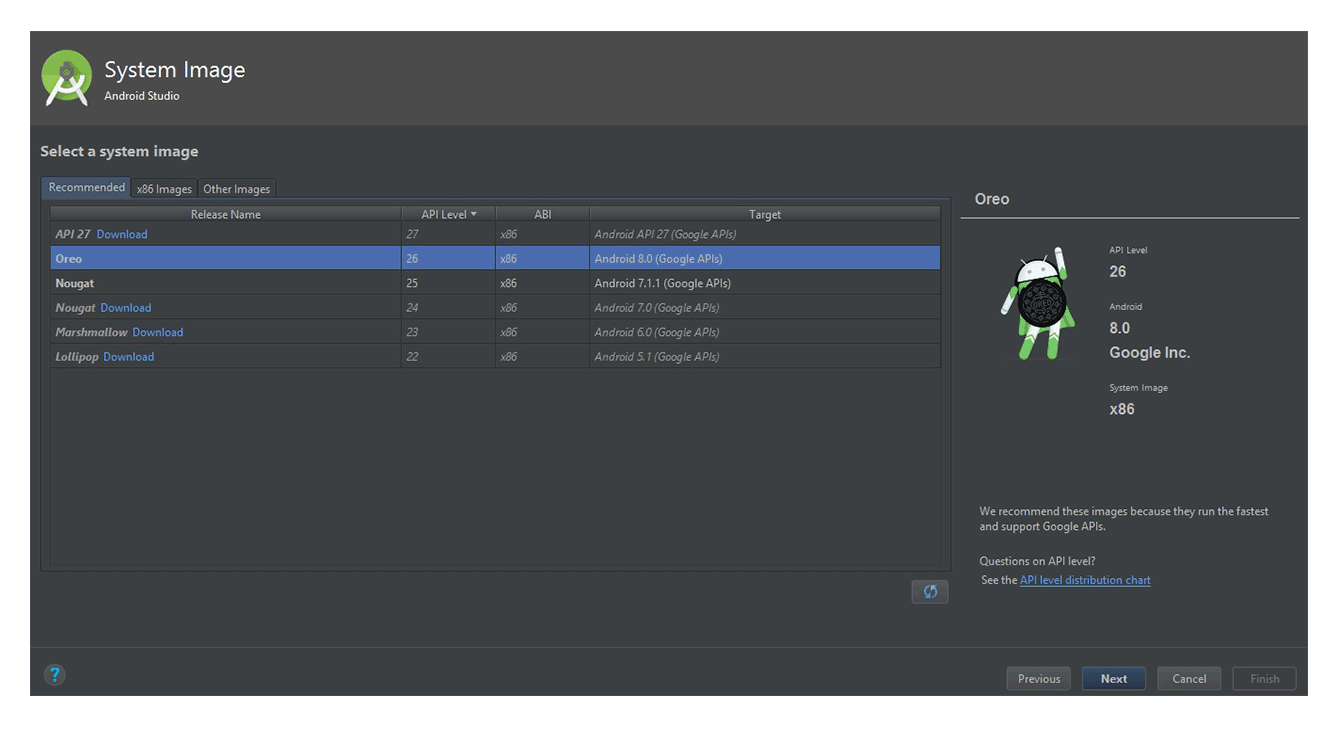Click API level 26 cell in the table
Image resolution: width=1340 pixels, height=730 pixels.
[448, 259]
